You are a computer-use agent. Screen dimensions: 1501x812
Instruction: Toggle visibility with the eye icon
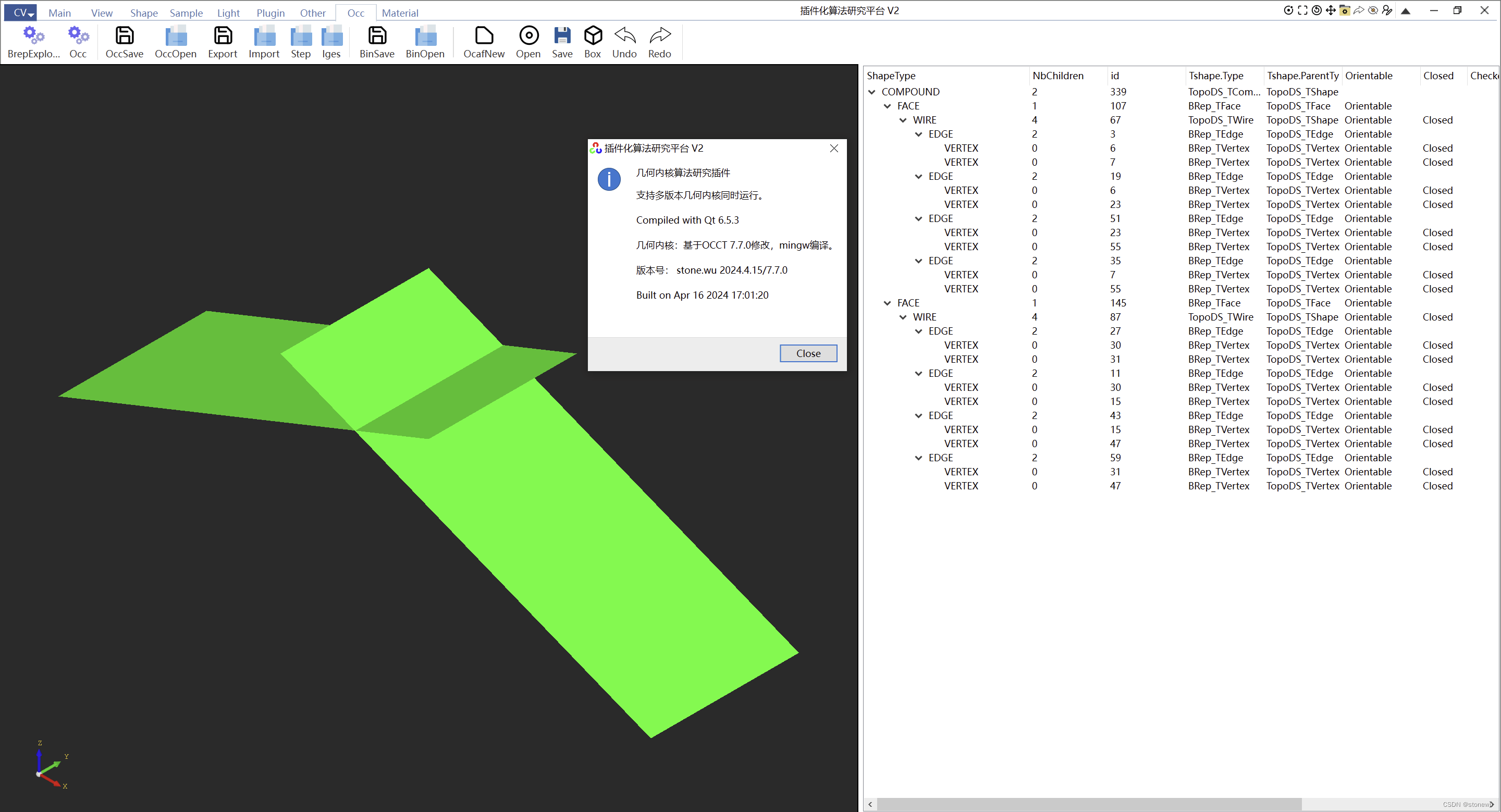tap(1373, 10)
